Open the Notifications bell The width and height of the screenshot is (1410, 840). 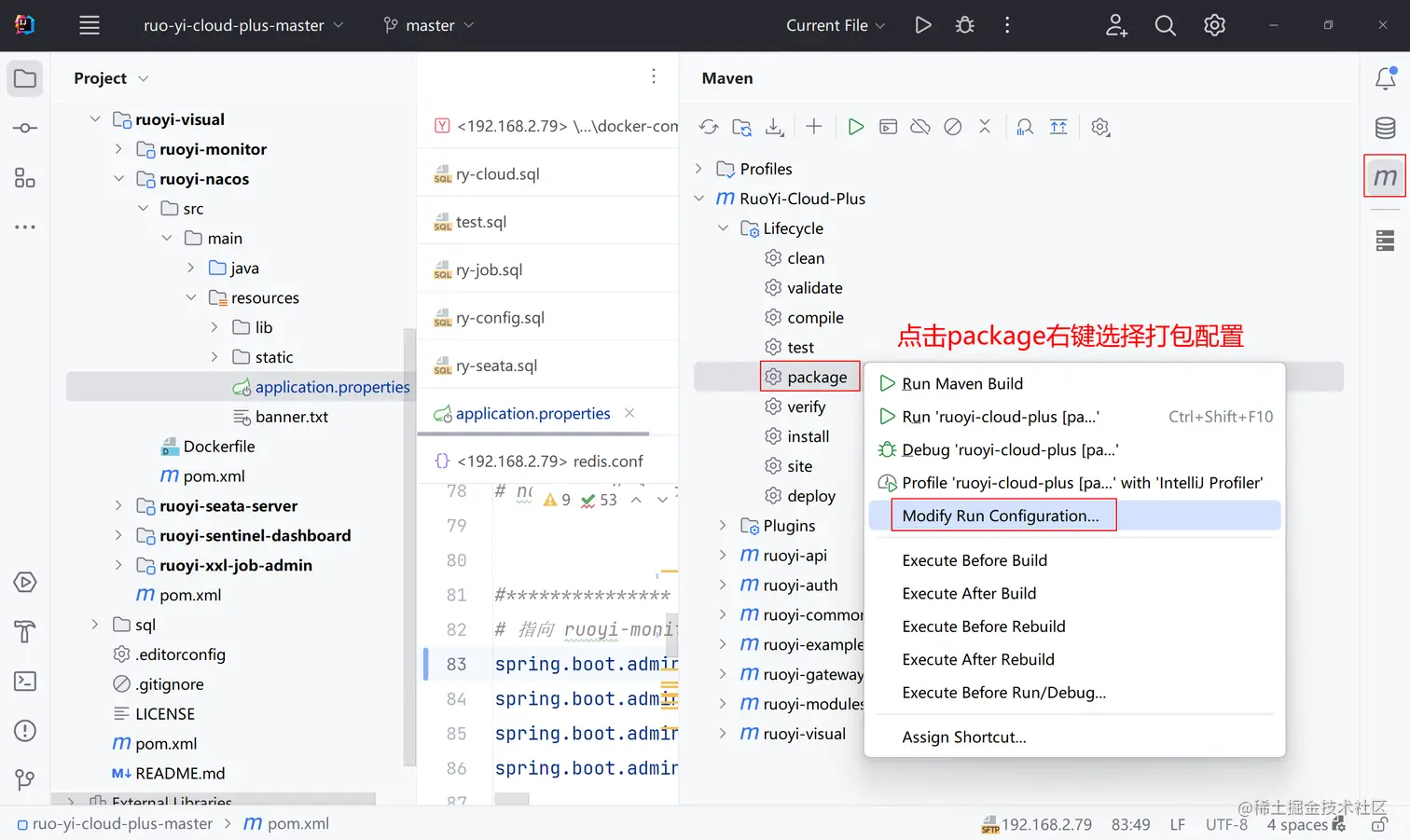pos(1386,78)
